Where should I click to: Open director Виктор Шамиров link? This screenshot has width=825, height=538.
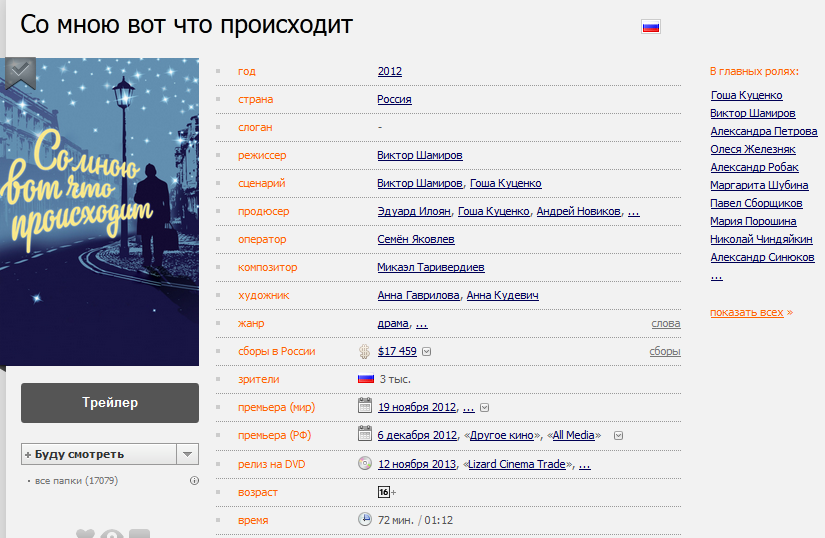tap(420, 155)
